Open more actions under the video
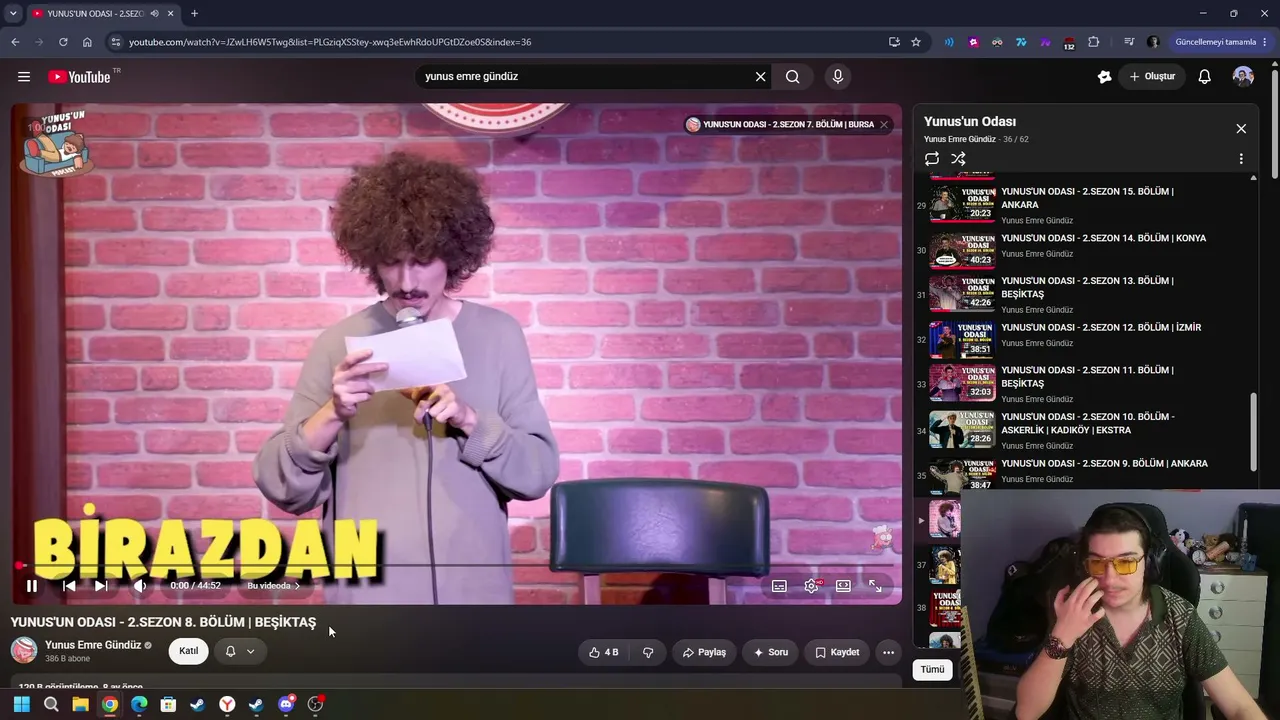This screenshot has height=720, width=1280. (888, 652)
